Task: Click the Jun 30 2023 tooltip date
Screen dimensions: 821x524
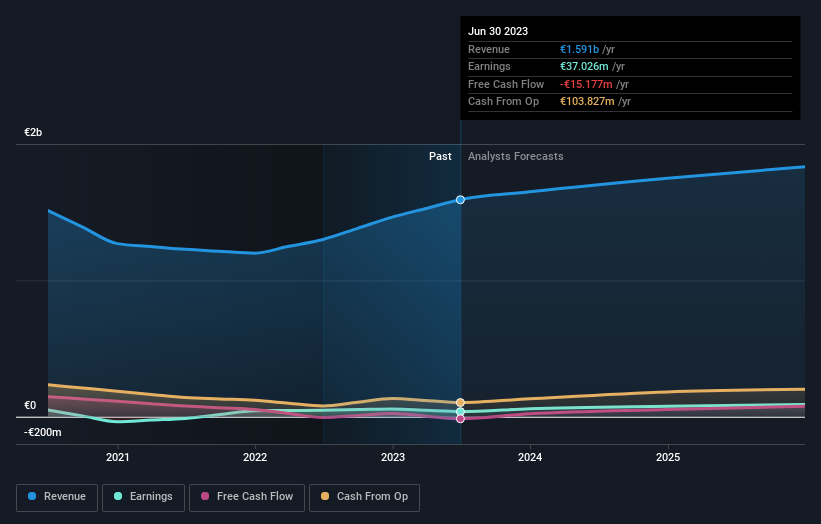Action: tap(498, 31)
